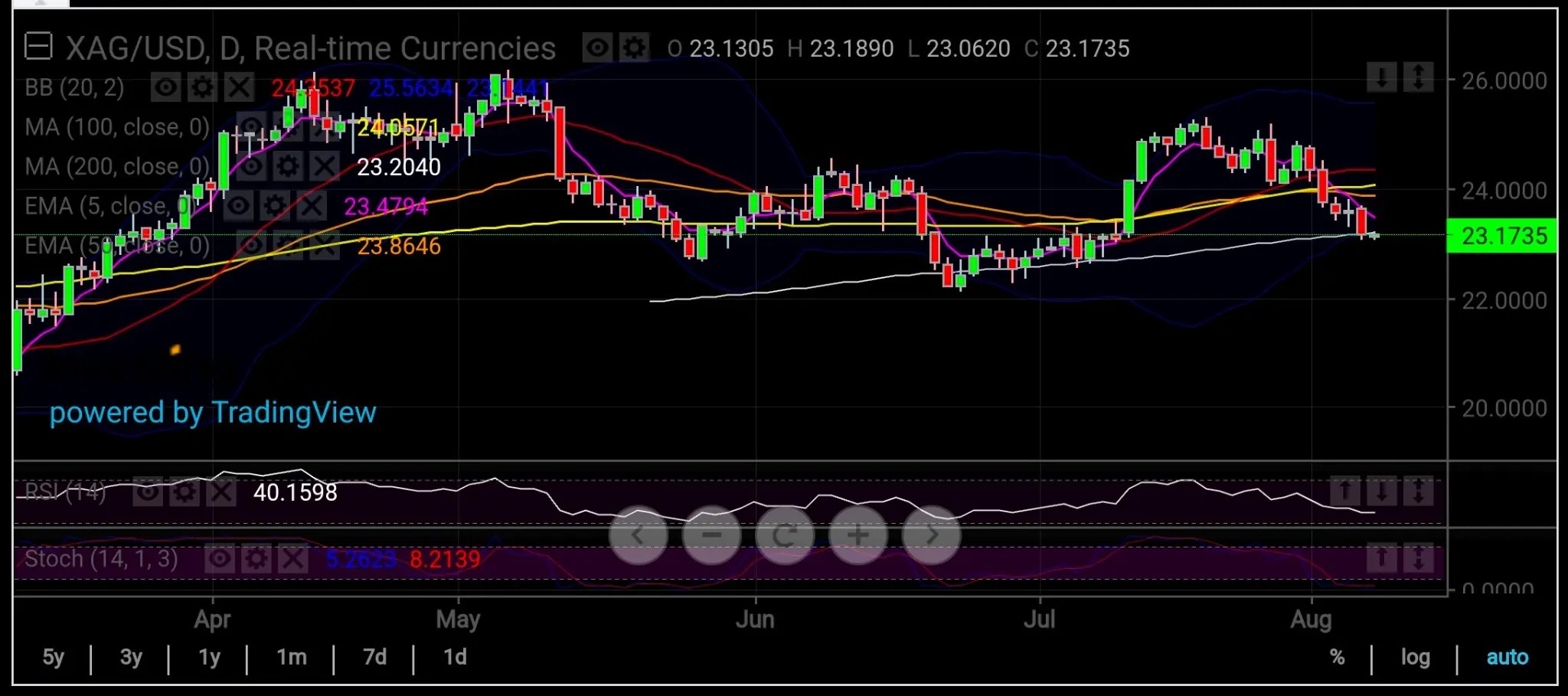1568x696 pixels.
Task: Hide the MA (100, close, 0) line
Action: click(250, 126)
